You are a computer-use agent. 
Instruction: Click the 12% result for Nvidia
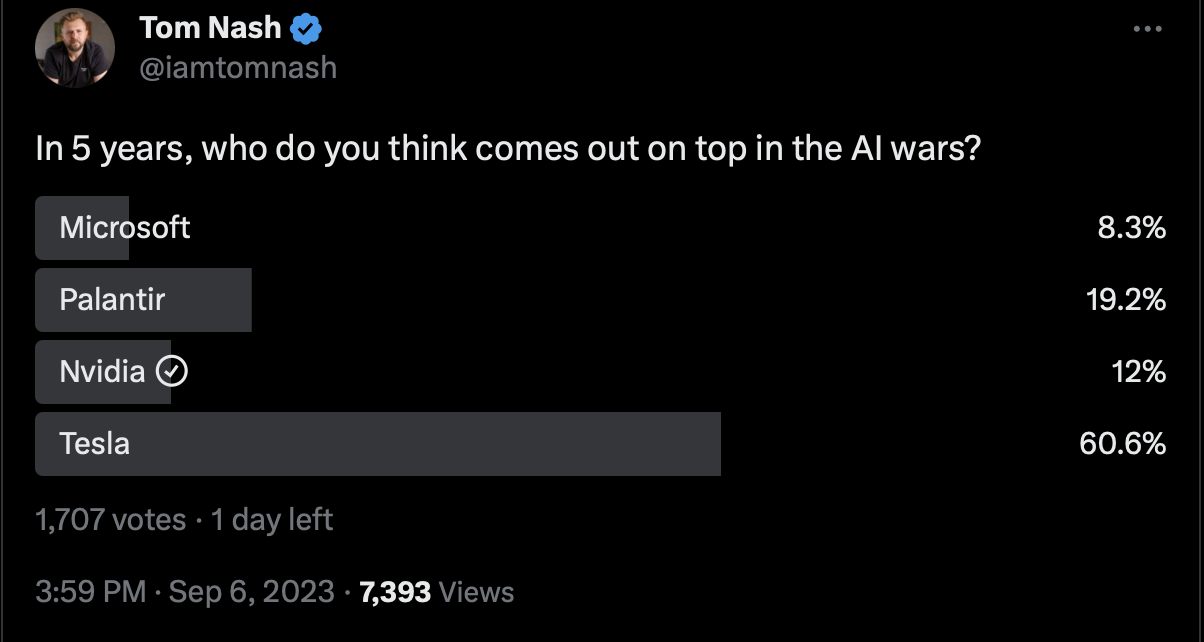click(1138, 372)
